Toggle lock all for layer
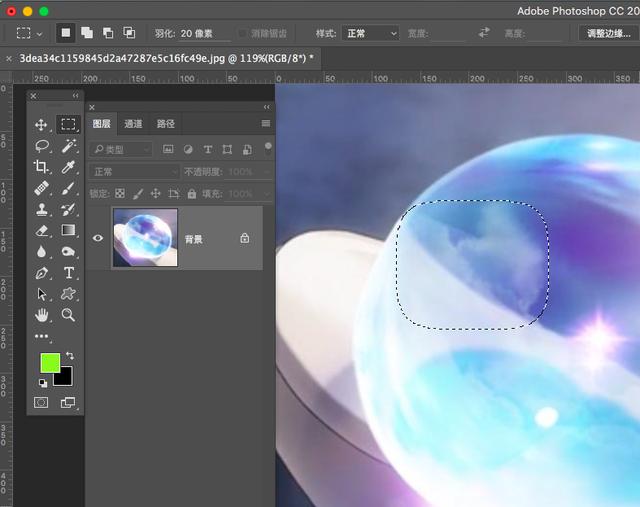Viewport: 640px width, 507px height. pos(191,193)
